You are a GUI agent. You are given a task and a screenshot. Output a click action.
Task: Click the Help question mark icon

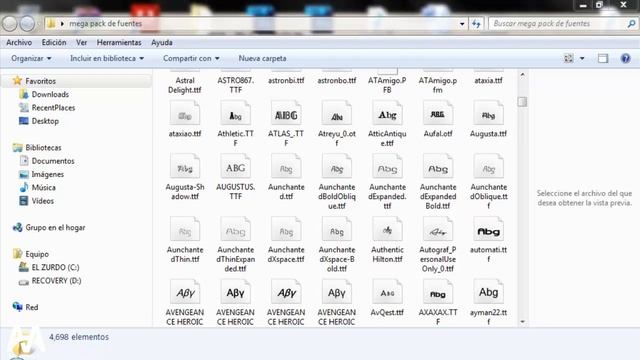coord(625,58)
